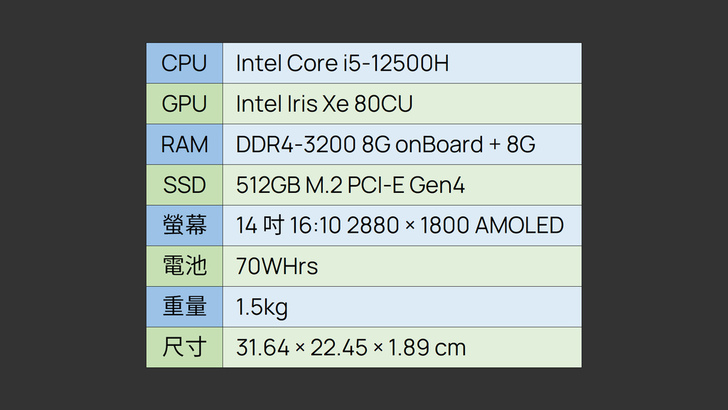Click the 1.5kg weight value
Viewport: 728px width, 410px height.
(x=261, y=306)
